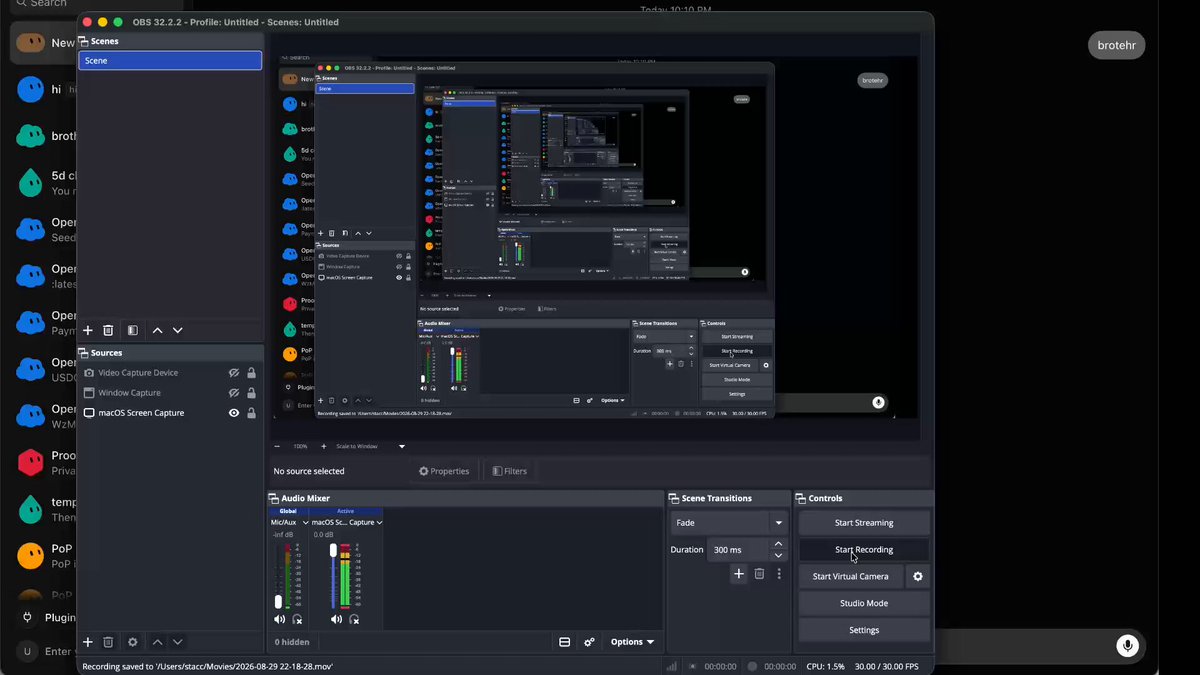Image resolution: width=1200 pixels, height=675 pixels.
Task: Enable Studio Mode
Action: tap(864, 603)
